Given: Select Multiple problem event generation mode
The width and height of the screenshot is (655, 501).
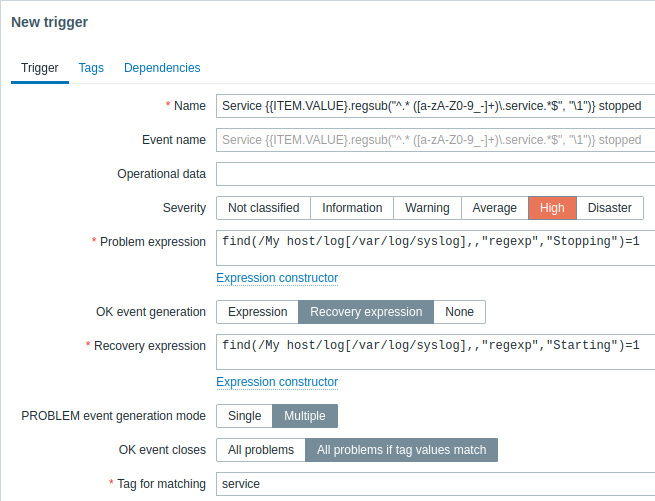Looking at the screenshot, I should 305,416.
